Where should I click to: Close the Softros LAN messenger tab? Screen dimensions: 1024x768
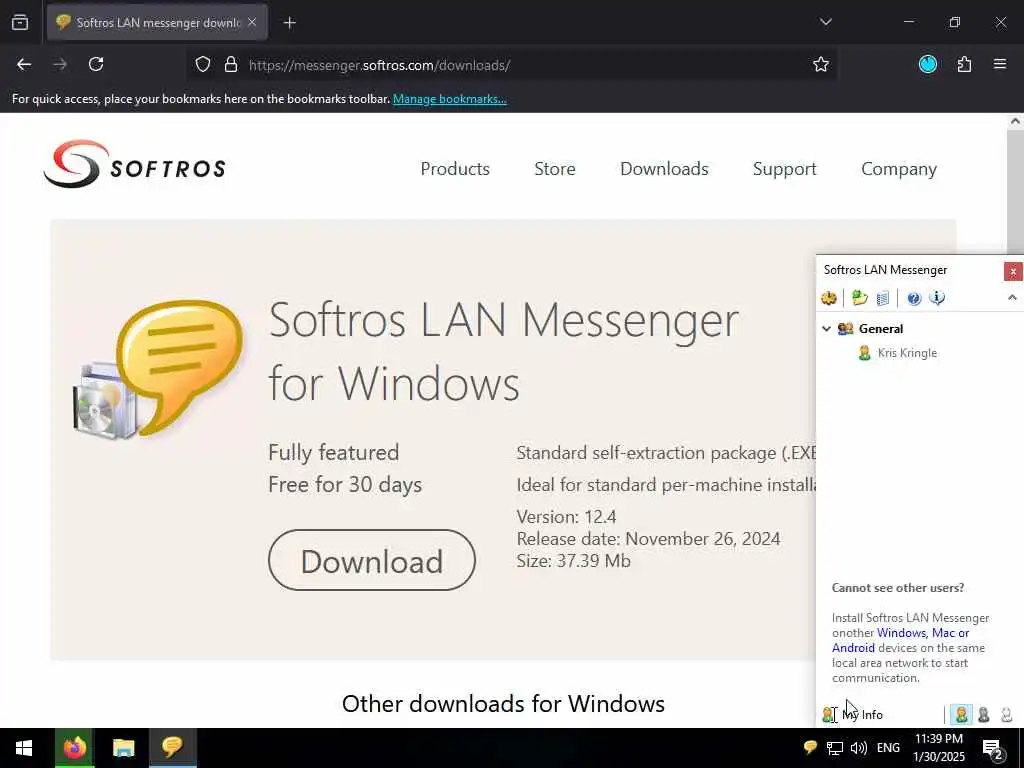[x=252, y=22]
